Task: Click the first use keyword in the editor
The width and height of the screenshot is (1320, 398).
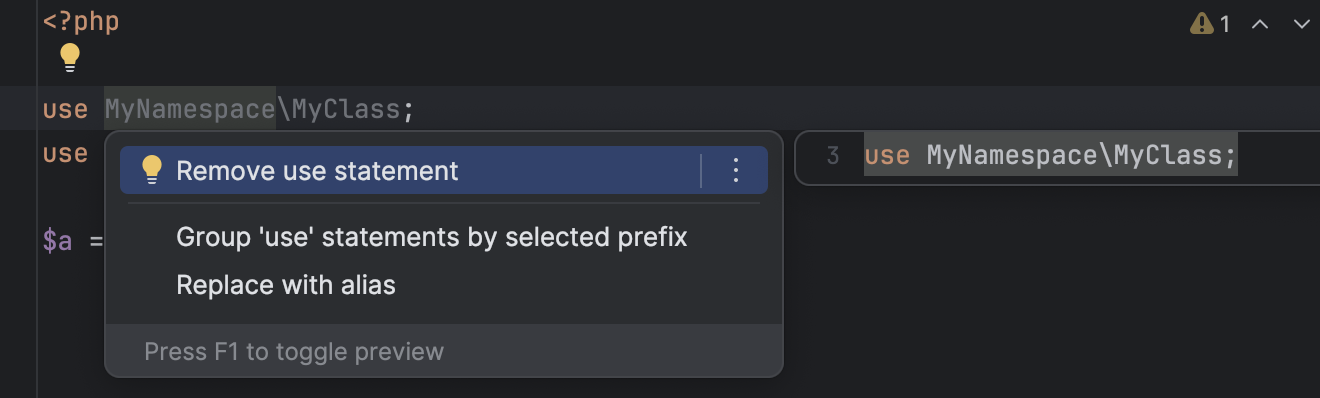Action: coord(65,109)
